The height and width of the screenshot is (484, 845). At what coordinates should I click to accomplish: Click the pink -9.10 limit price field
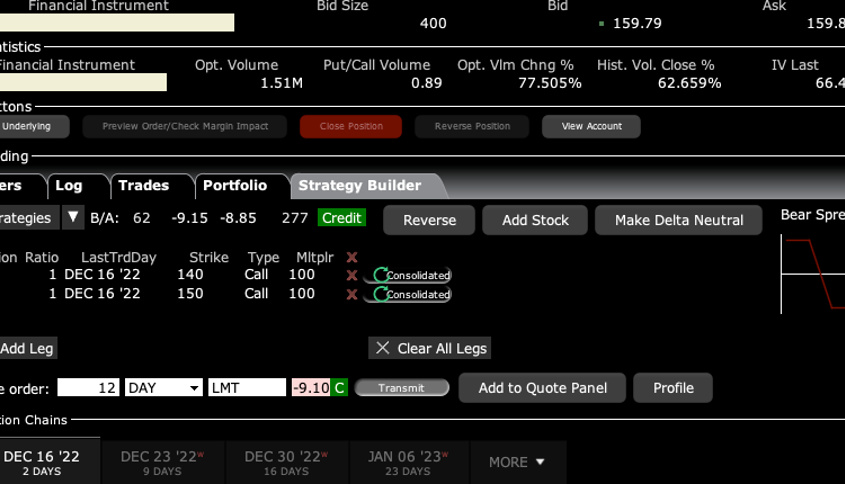tap(310, 388)
